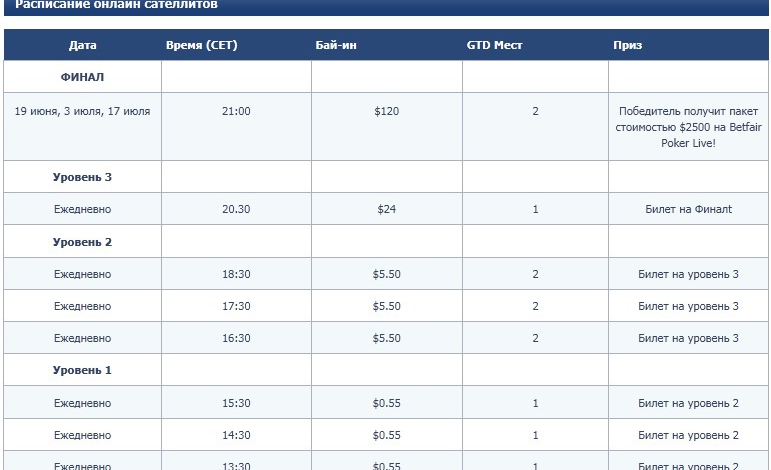This screenshot has width=771, height=470.
Task: Click the $120 buy-in cell
Action: pos(386,112)
